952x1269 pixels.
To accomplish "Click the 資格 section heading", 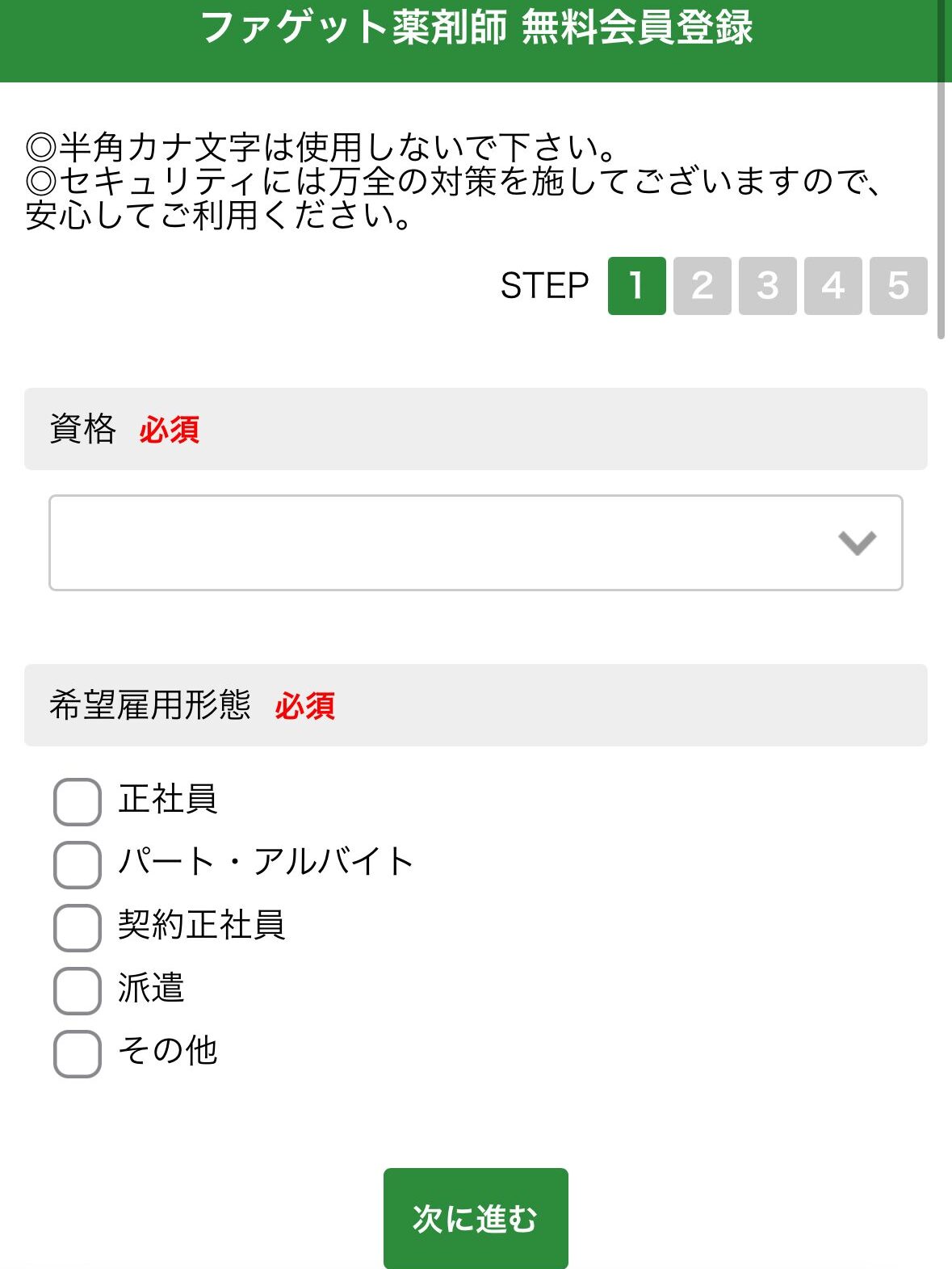I will pyautogui.click(x=83, y=429).
